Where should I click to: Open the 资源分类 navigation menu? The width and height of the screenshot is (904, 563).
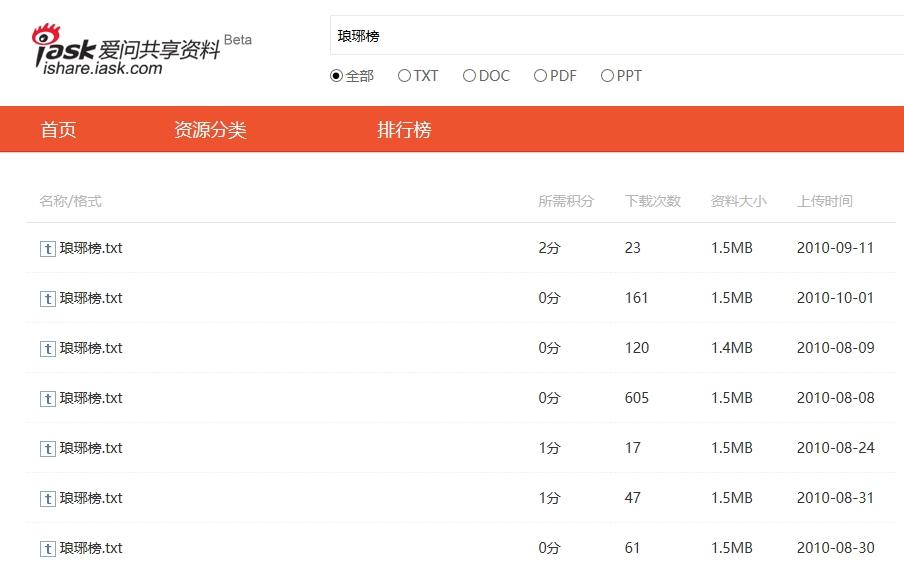pos(210,130)
